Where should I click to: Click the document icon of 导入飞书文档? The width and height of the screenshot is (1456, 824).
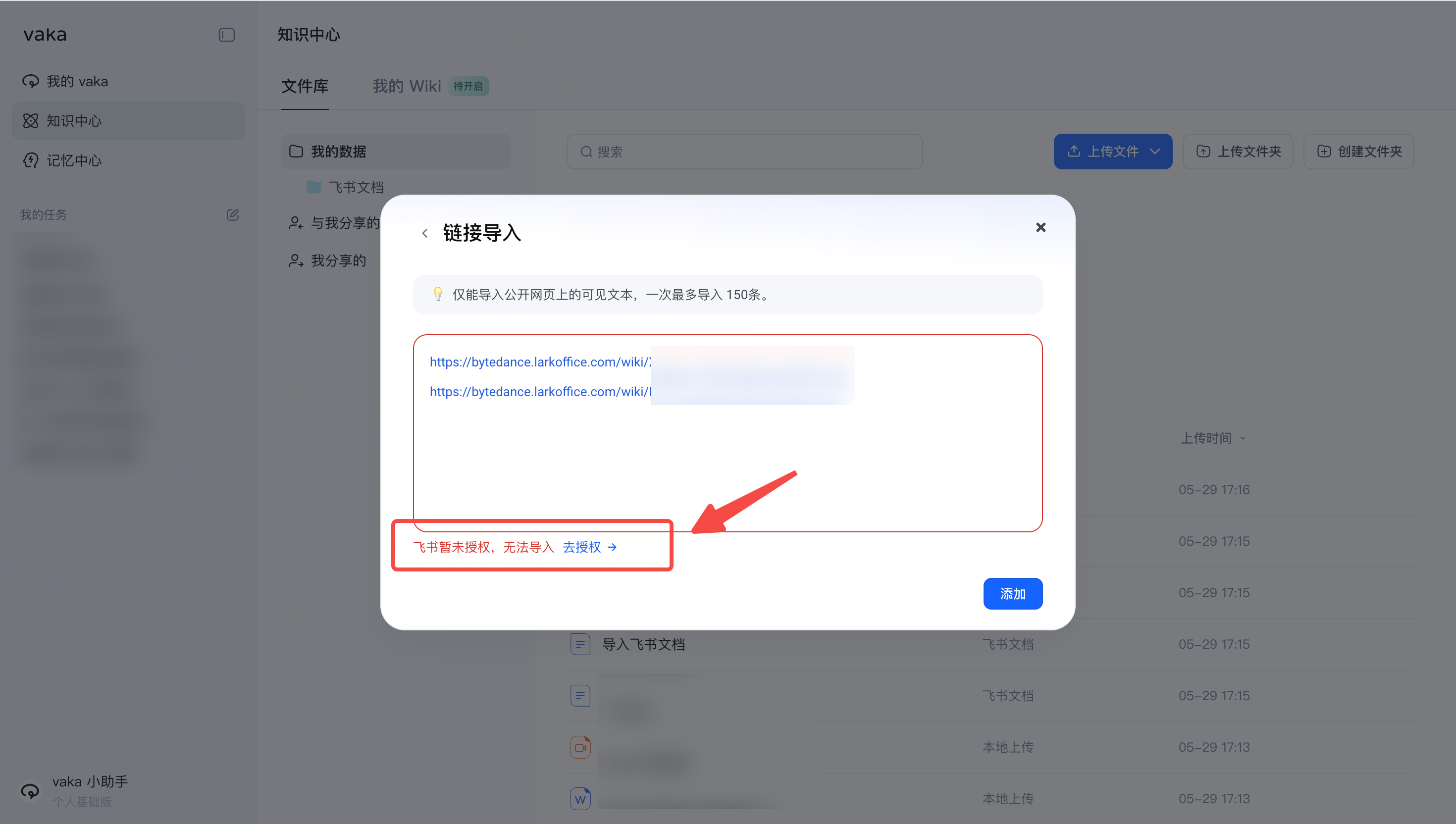coord(580,644)
